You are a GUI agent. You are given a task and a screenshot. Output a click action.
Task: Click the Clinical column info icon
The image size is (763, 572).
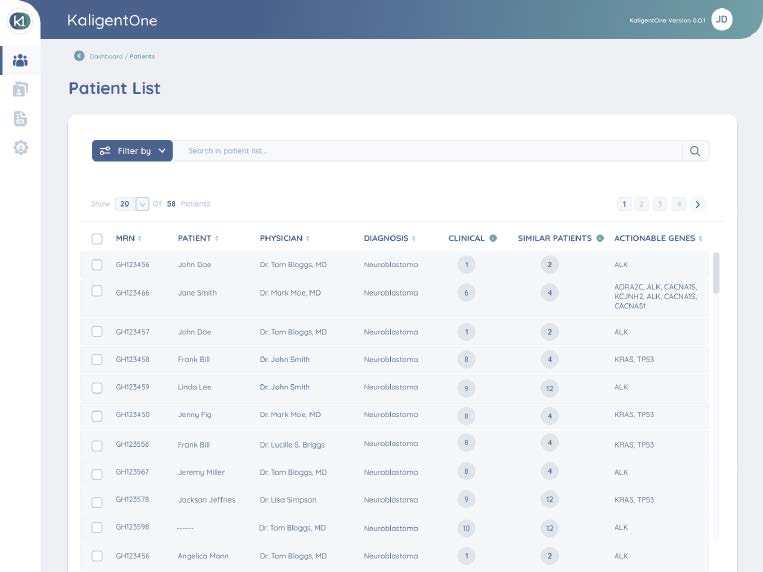pyautogui.click(x=493, y=238)
